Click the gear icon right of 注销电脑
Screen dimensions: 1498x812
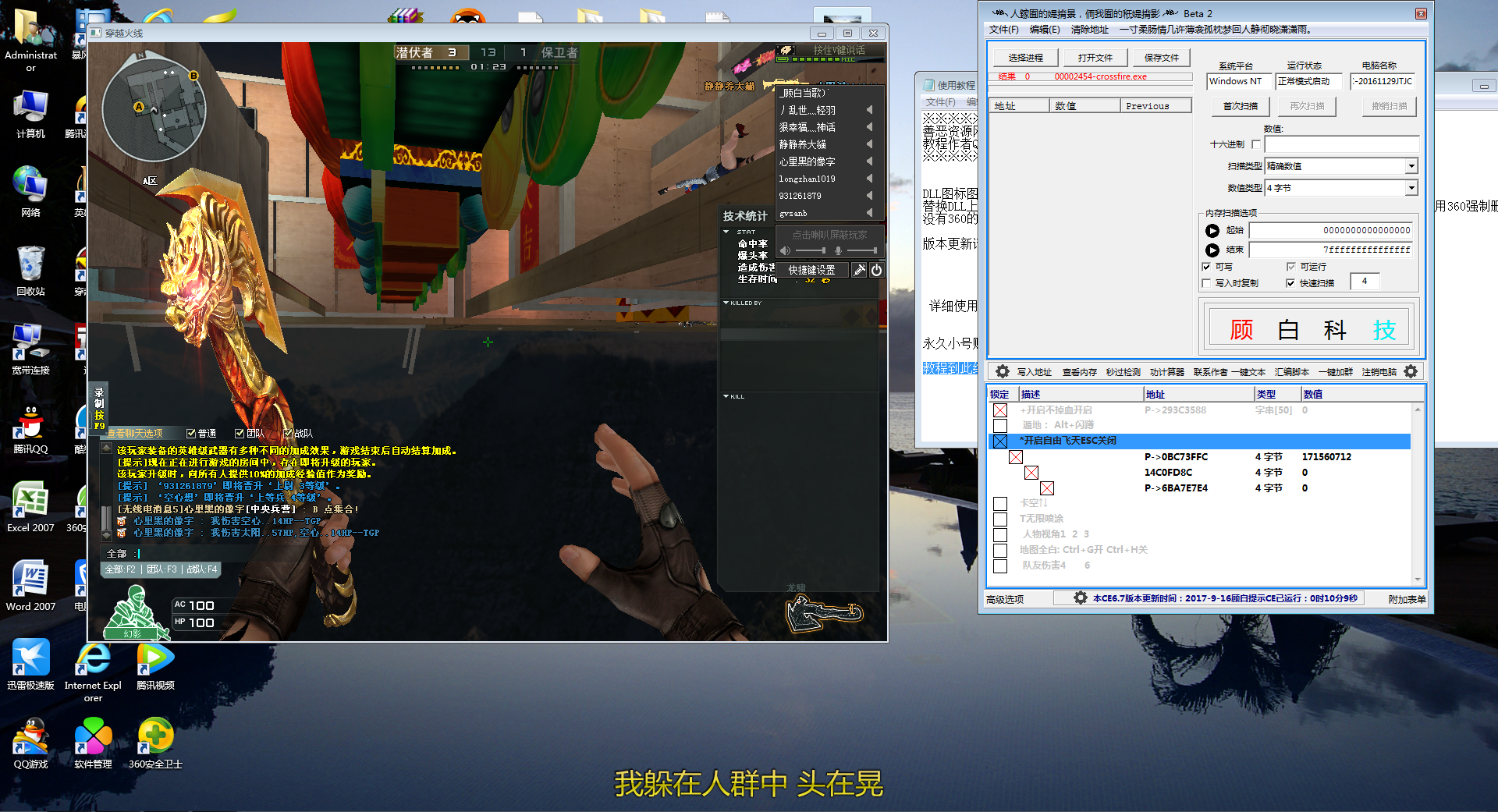click(x=1411, y=372)
